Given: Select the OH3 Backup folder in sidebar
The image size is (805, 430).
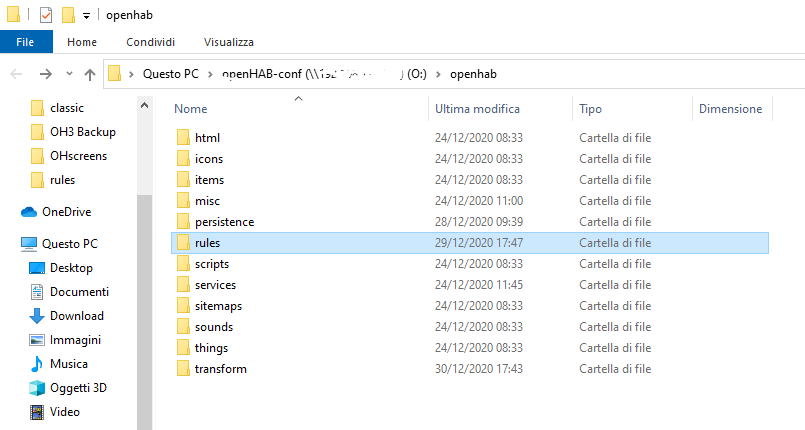Looking at the screenshot, I should click(x=82, y=132).
